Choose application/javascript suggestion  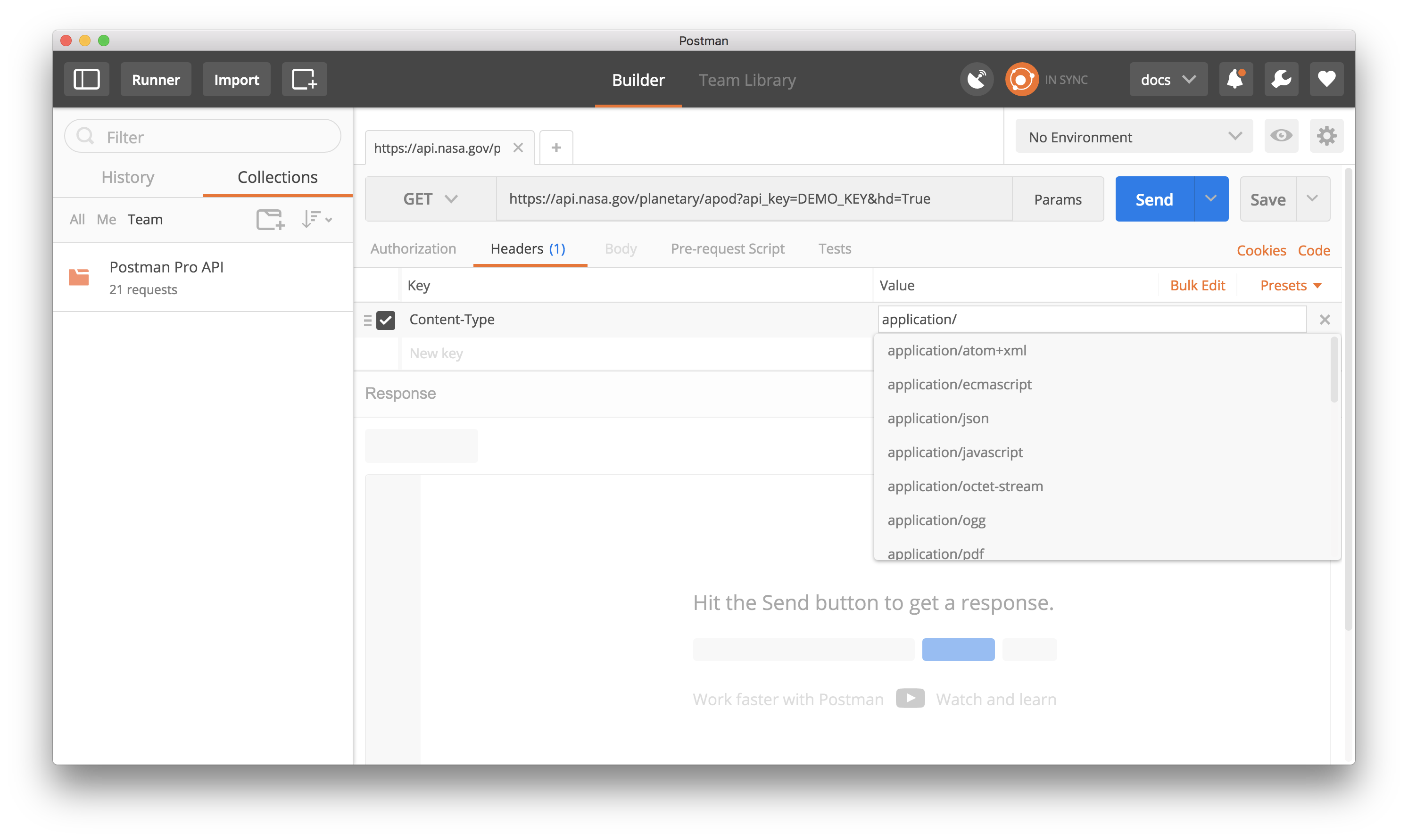[1106, 452]
